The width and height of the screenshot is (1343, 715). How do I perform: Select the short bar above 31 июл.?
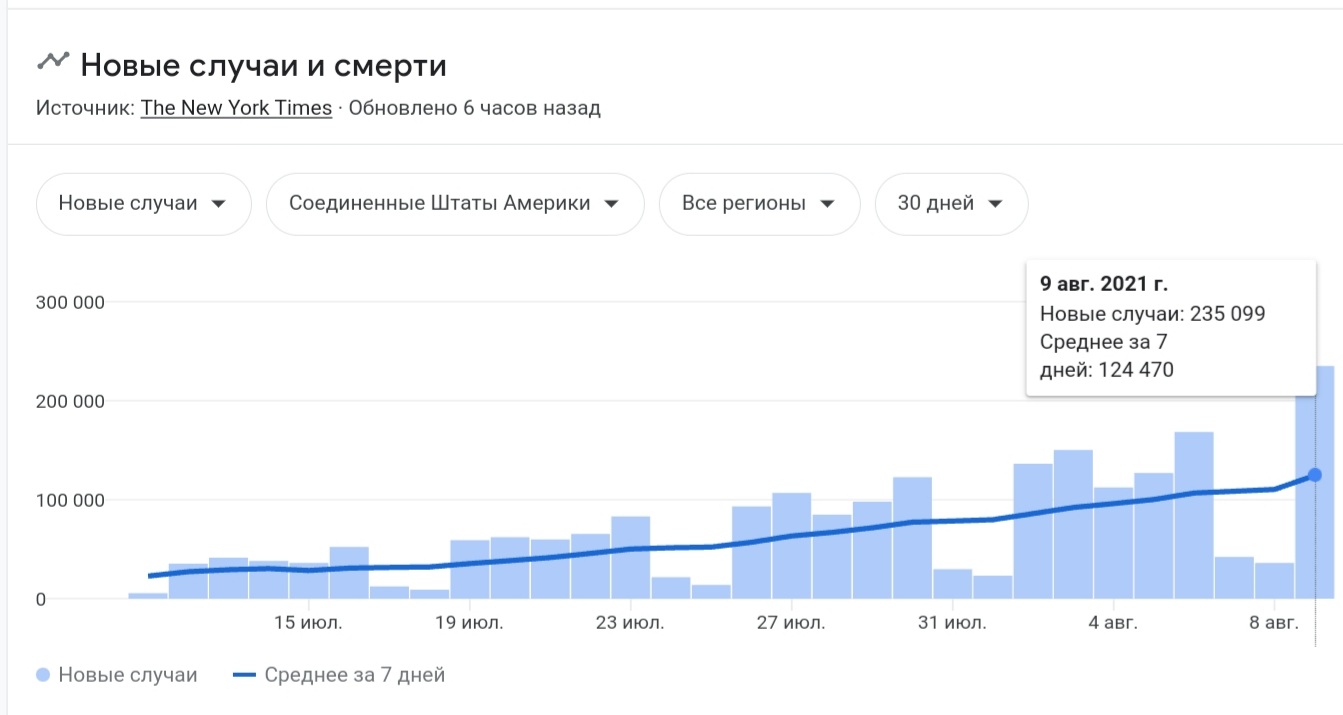[952, 584]
